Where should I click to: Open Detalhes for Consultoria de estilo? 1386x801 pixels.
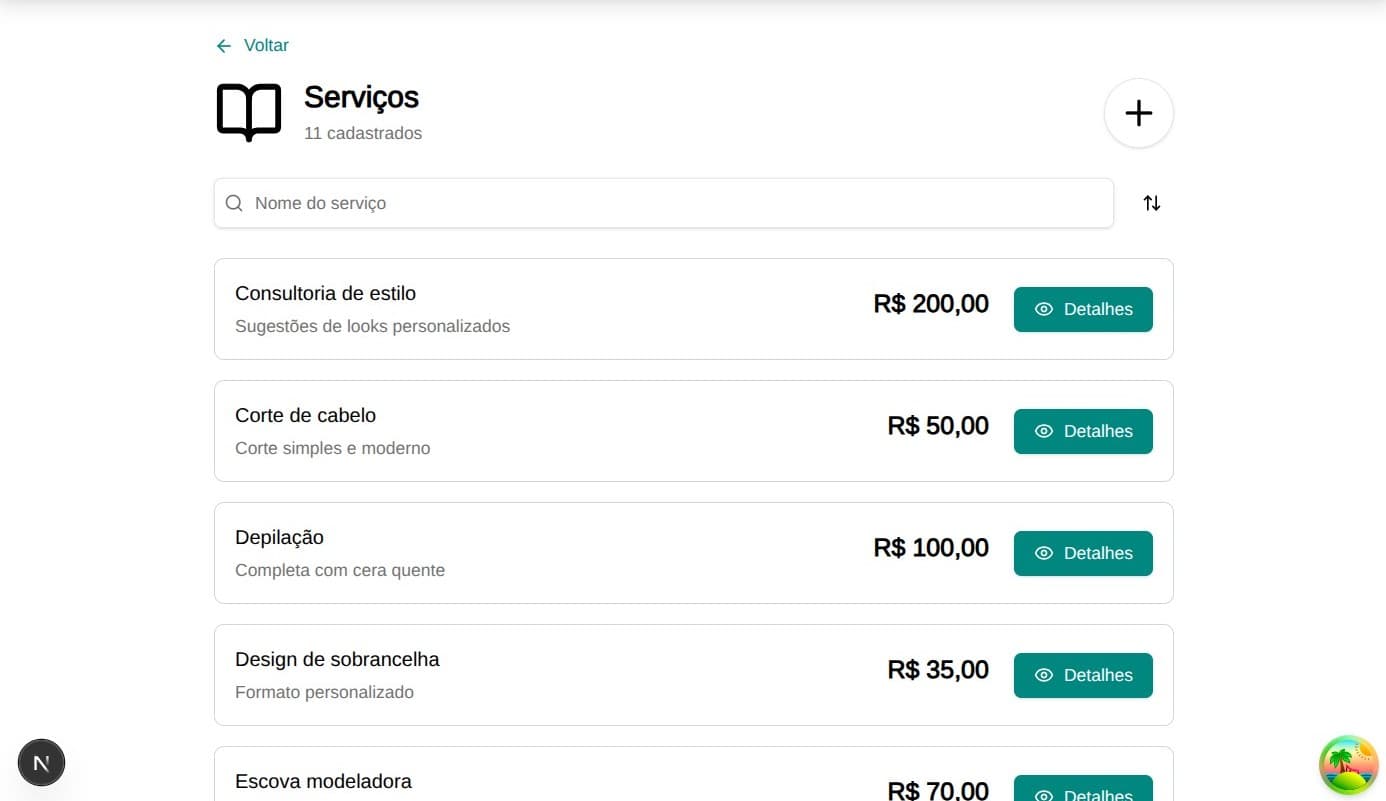point(1083,309)
